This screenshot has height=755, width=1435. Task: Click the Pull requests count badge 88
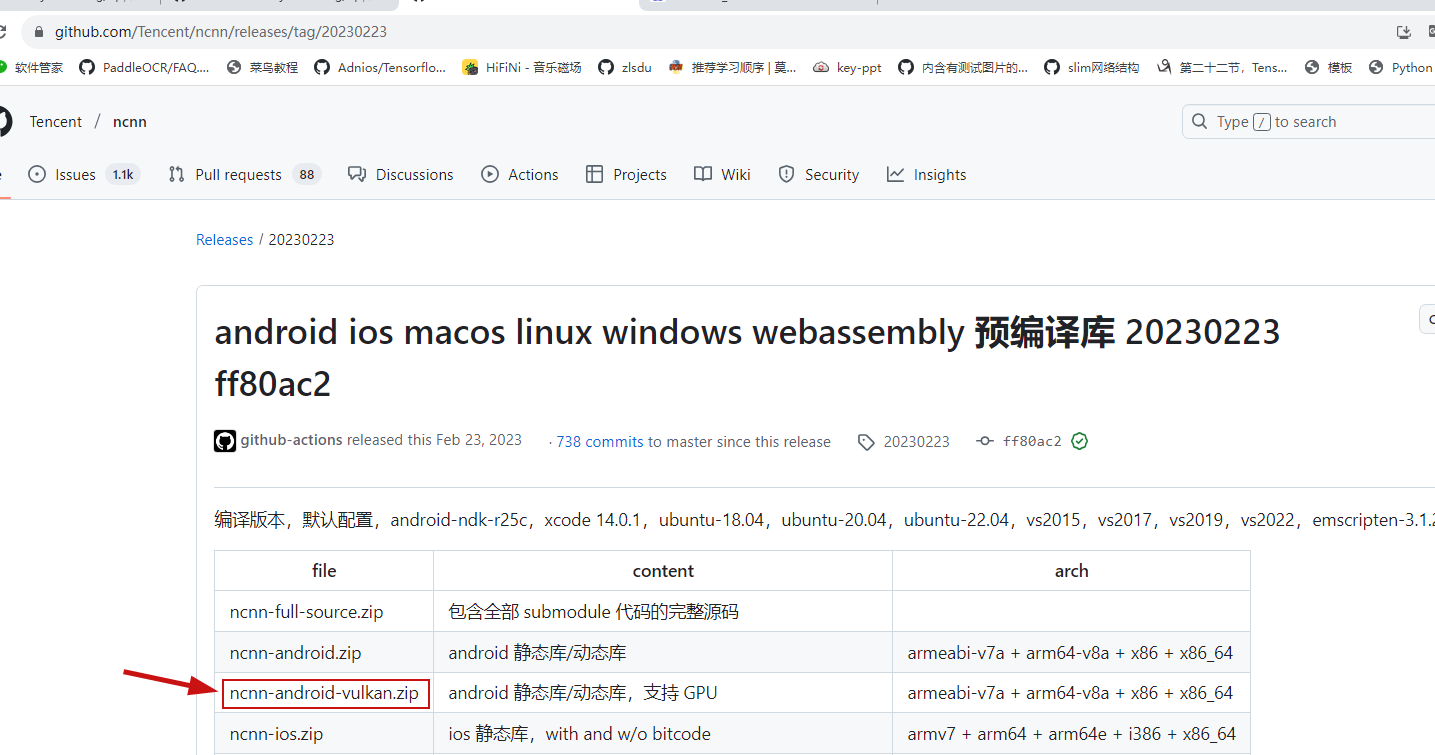click(x=307, y=174)
